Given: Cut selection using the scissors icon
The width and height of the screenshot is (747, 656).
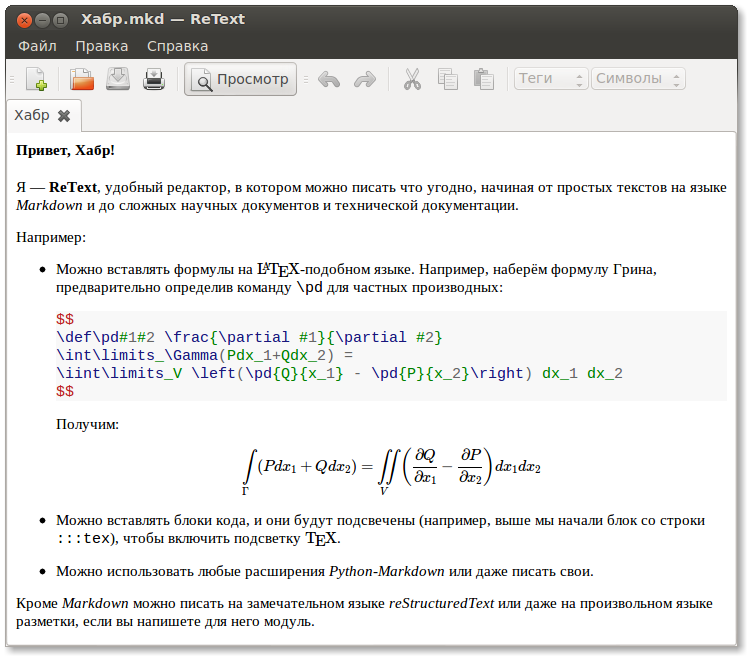Looking at the screenshot, I should (412, 79).
